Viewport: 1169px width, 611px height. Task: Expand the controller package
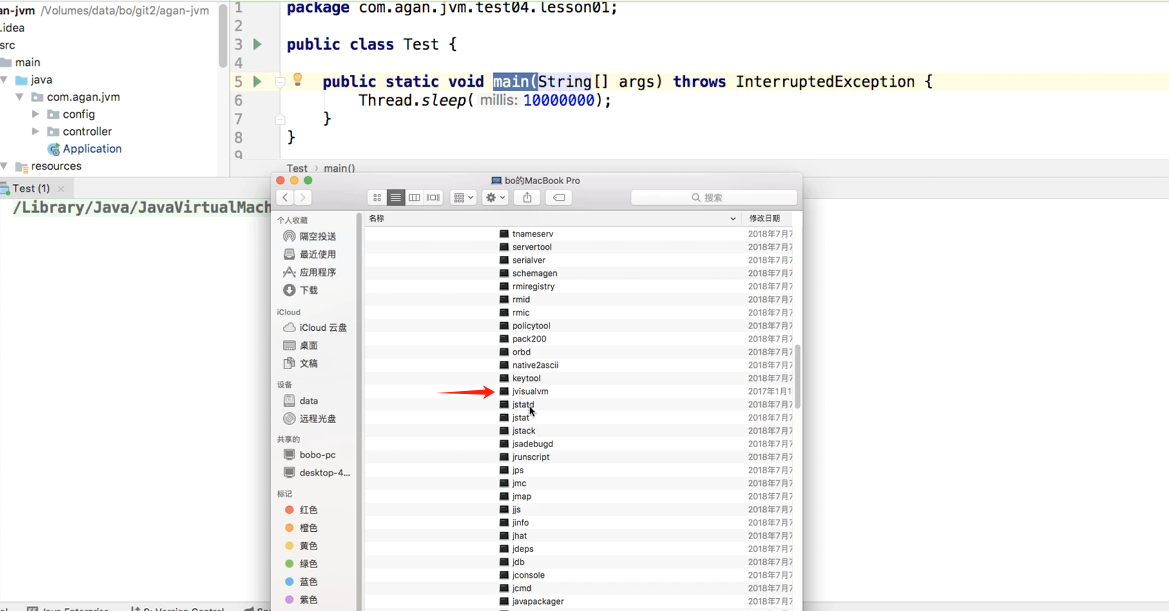tap(35, 131)
